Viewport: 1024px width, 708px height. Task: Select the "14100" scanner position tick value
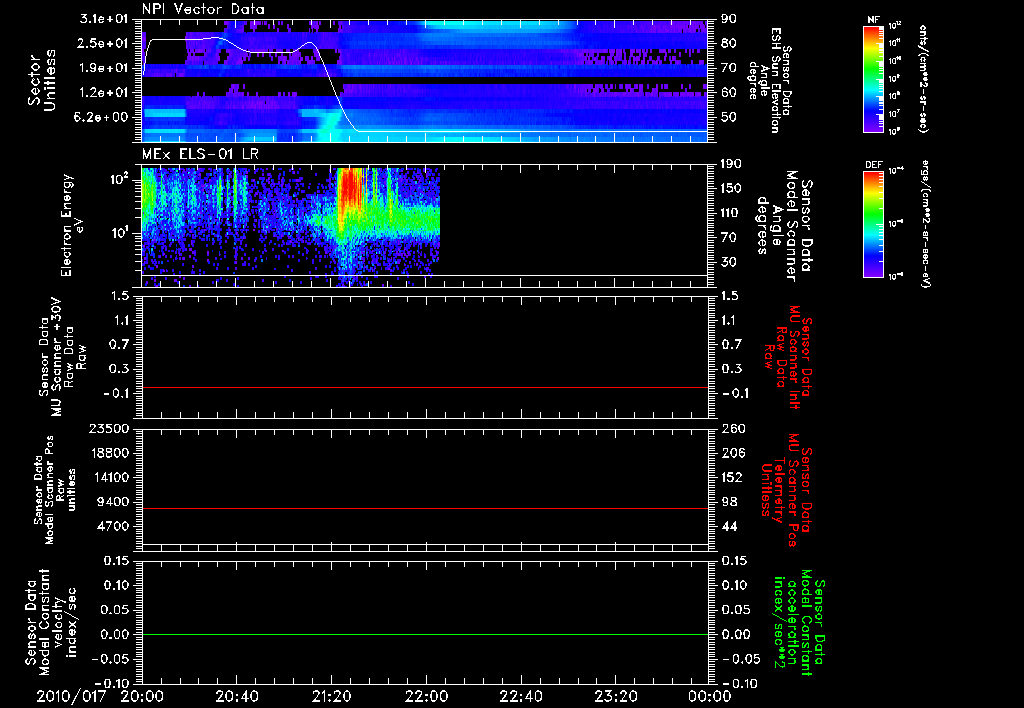(109, 477)
